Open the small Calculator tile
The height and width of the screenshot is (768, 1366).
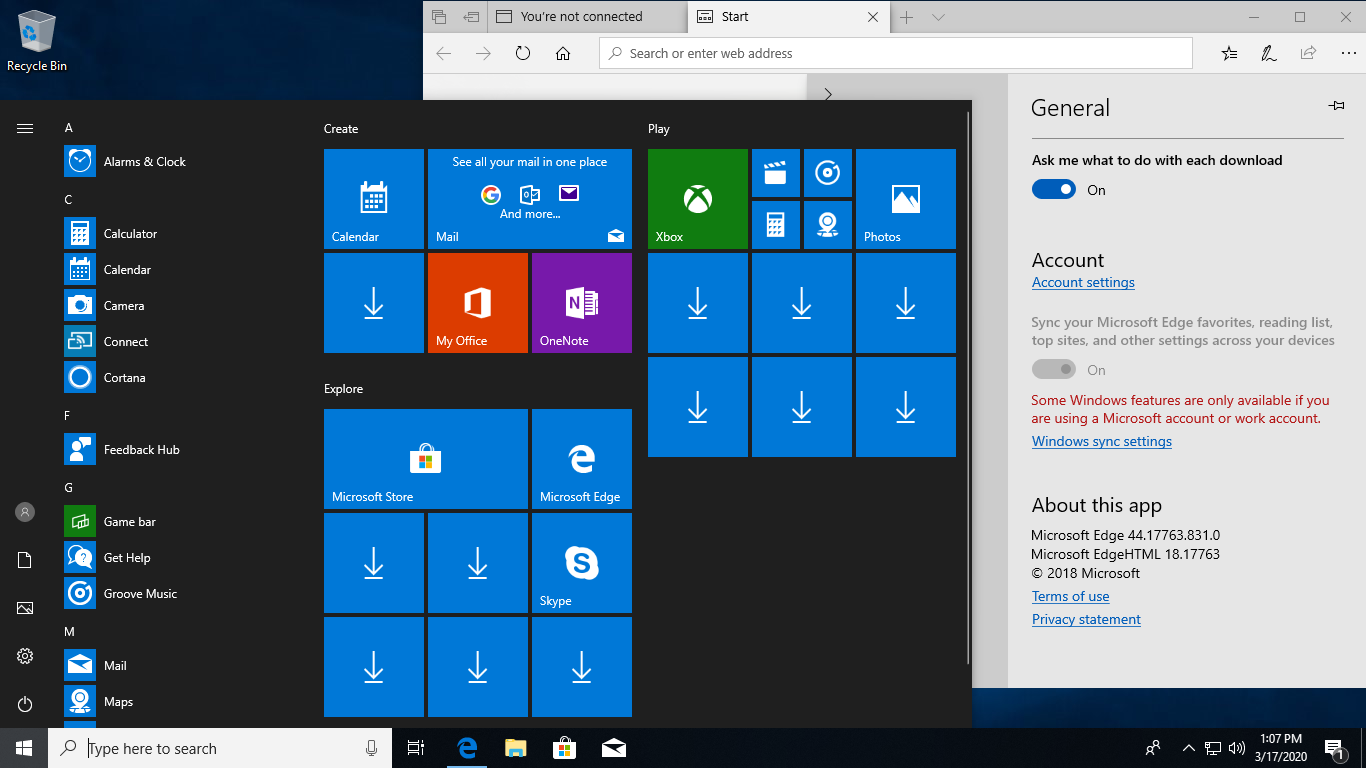[x=776, y=225]
